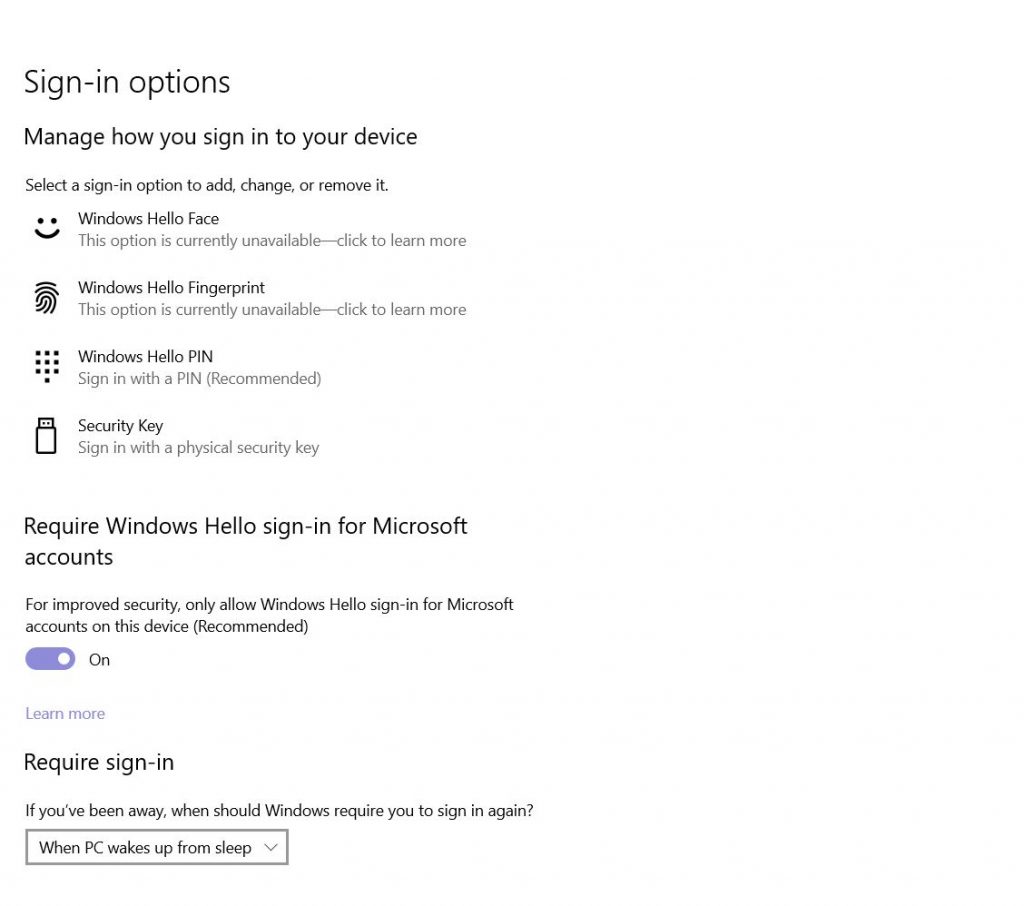Select the Windows Hello Fingerprint icon
This screenshot has height=906, width=1024.
click(46, 297)
